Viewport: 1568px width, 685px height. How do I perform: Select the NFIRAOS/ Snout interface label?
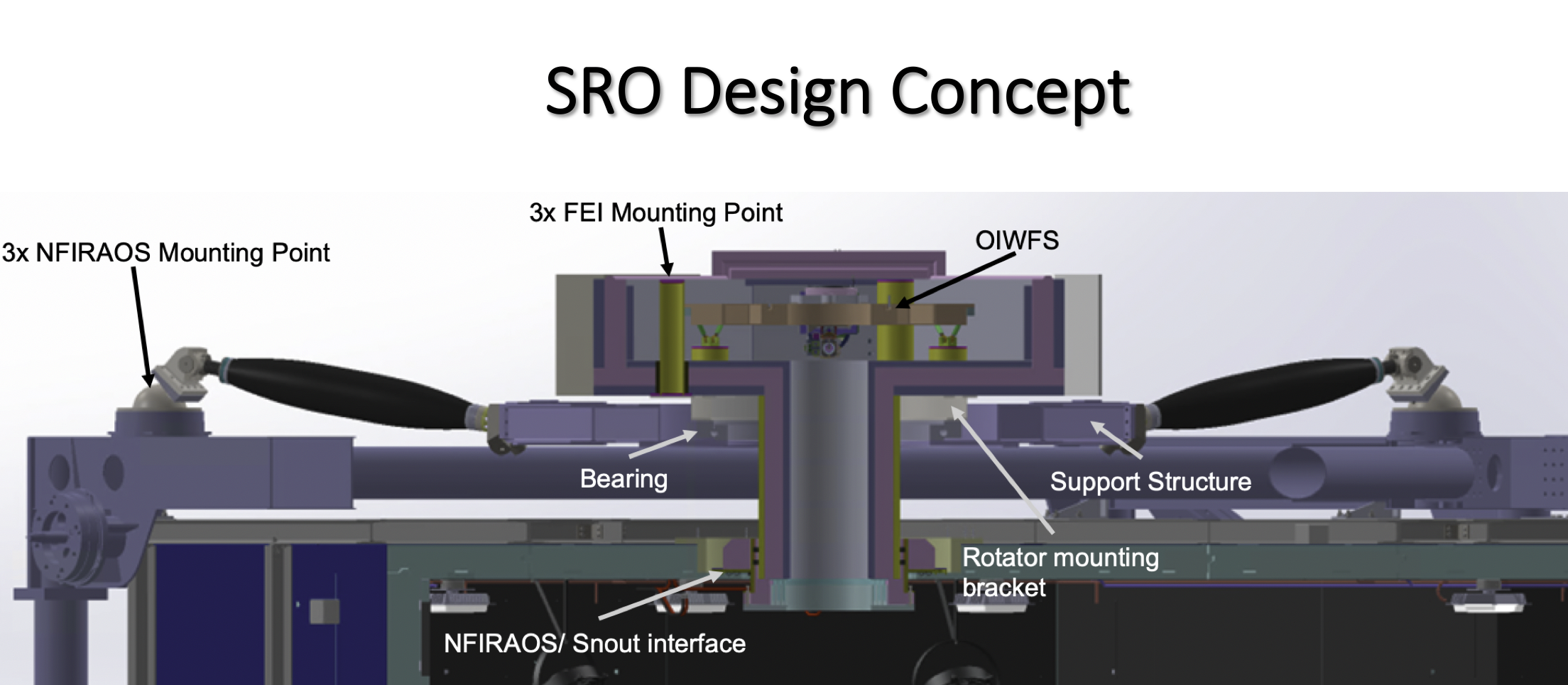click(594, 644)
